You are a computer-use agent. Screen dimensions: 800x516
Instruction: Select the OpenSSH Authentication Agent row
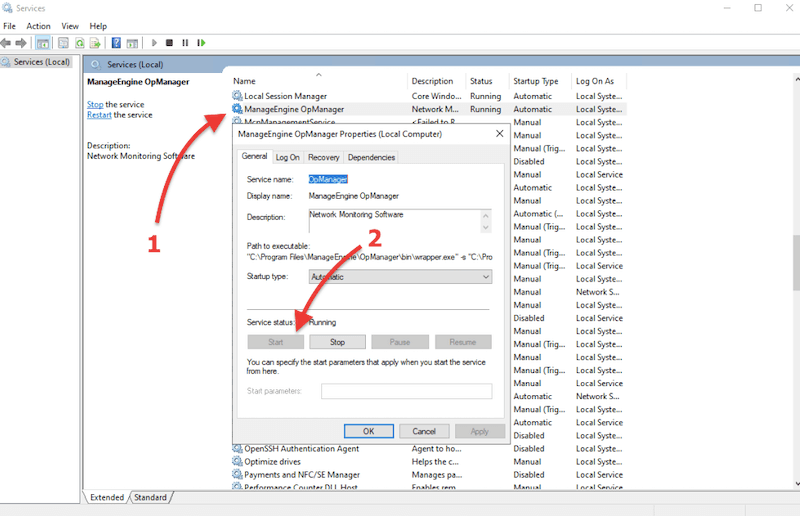(x=429, y=449)
